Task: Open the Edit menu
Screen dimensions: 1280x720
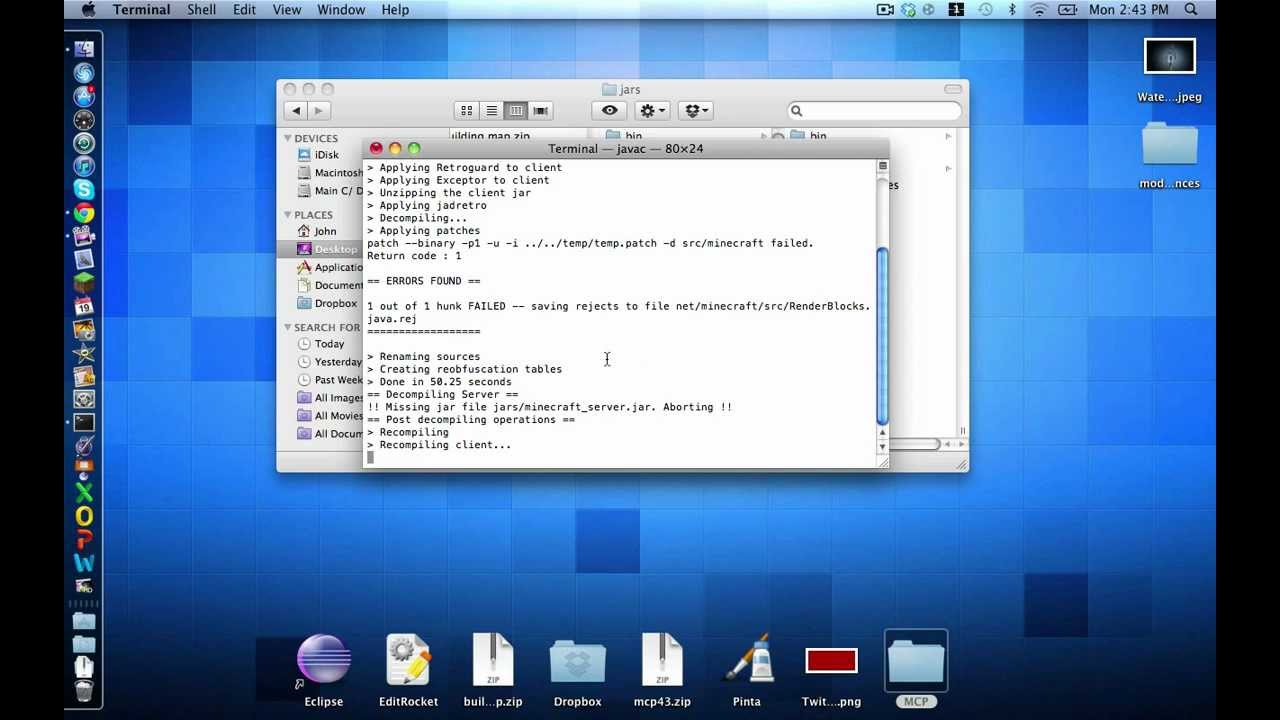Action: coord(244,10)
